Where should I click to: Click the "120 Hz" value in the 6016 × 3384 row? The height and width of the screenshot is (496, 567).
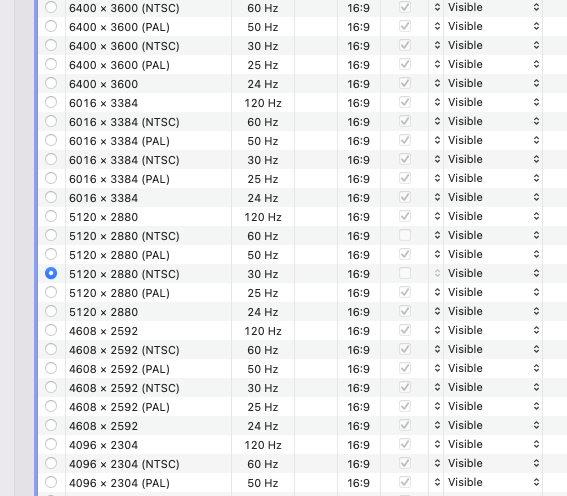coord(263,103)
